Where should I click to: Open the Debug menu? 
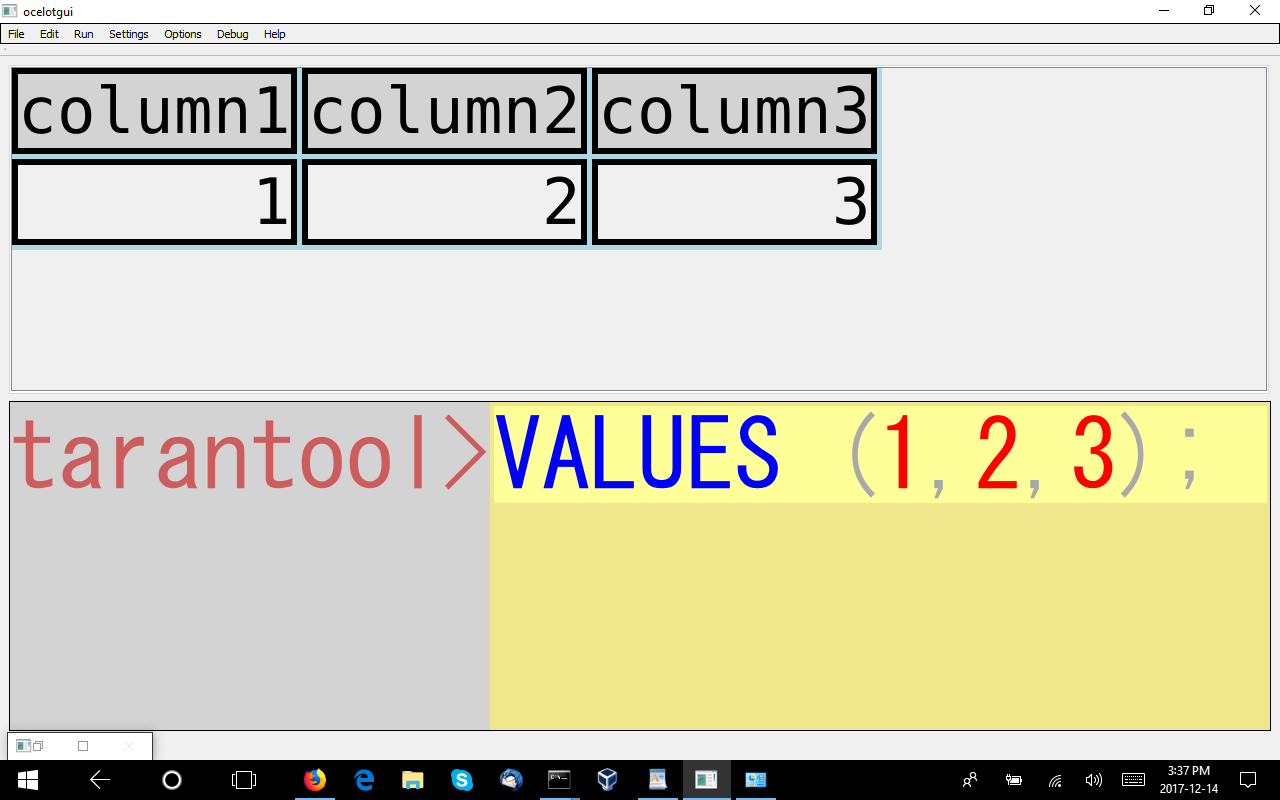coord(233,34)
